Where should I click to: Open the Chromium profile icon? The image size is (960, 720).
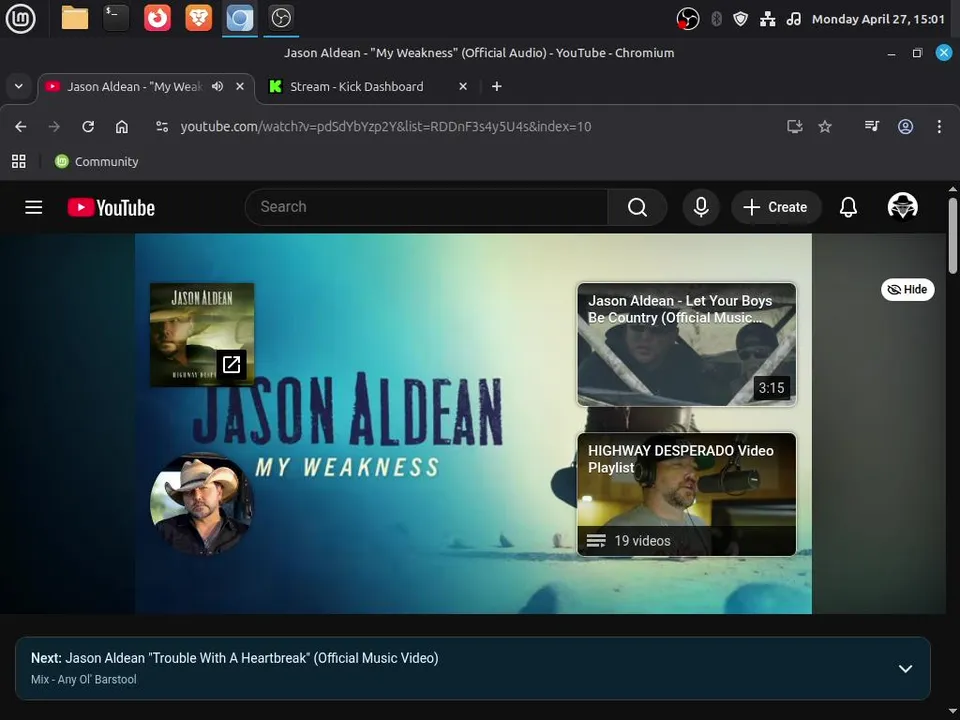906,127
